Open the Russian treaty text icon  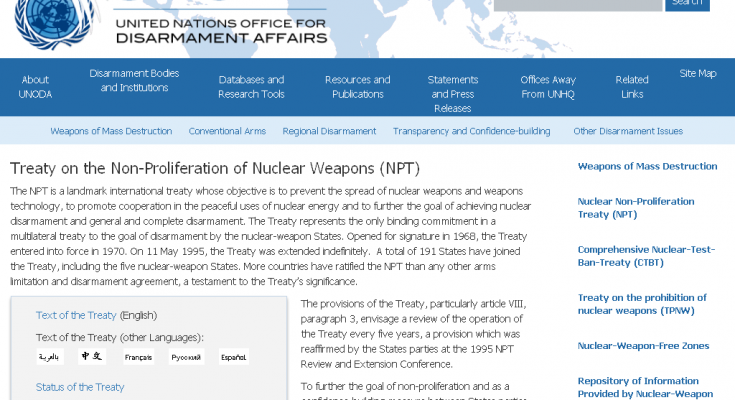point(186,357)
